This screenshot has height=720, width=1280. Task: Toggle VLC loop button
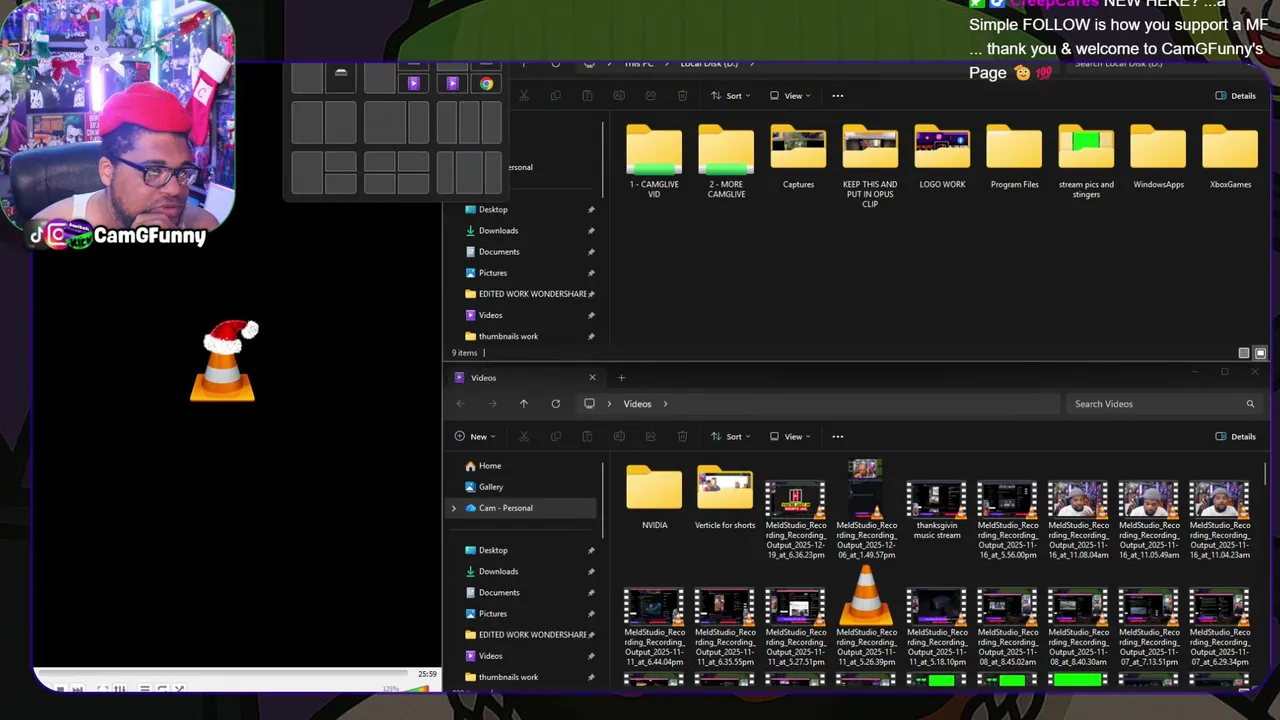162,689
